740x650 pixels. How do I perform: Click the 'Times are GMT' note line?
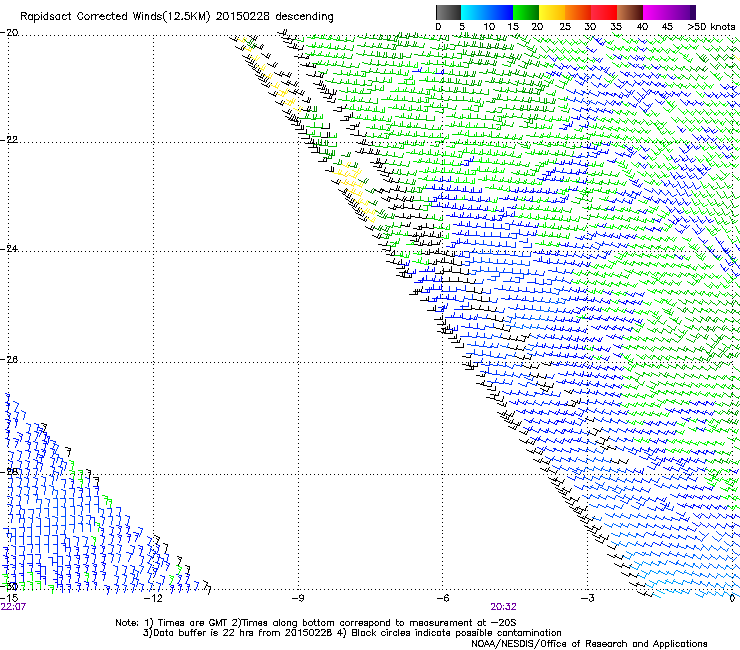(316, 623)
